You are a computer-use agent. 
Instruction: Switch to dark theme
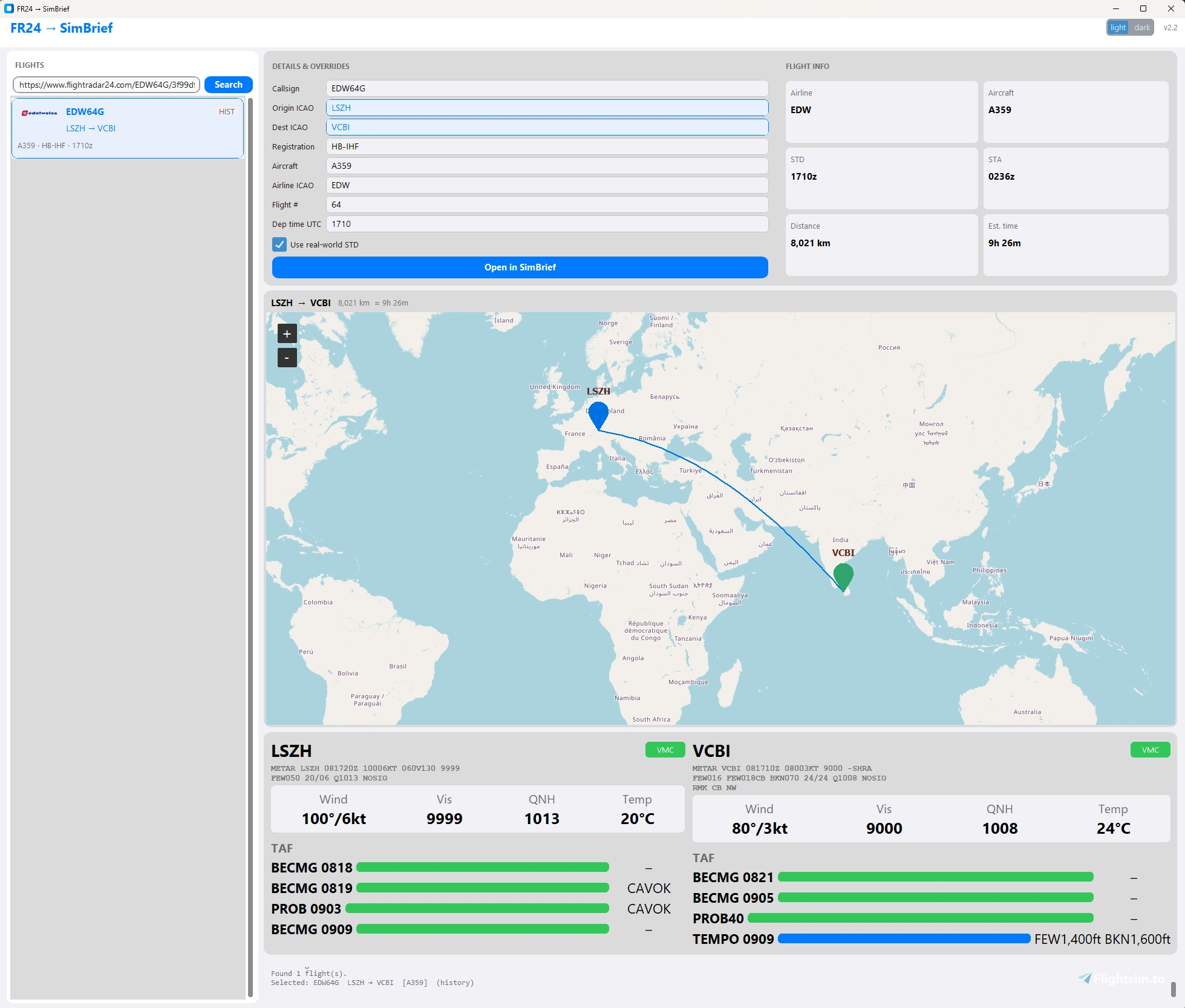tap(1142, 28)
